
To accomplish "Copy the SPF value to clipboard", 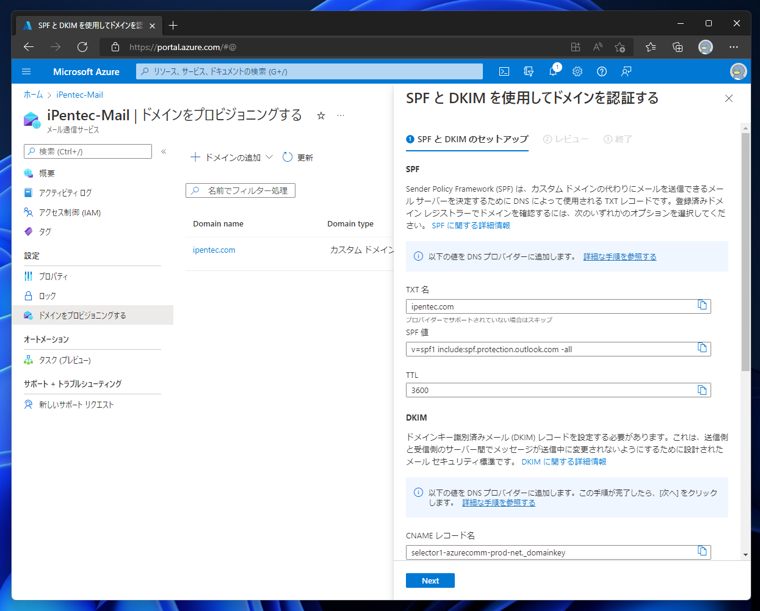I will [x=702, y=348].
